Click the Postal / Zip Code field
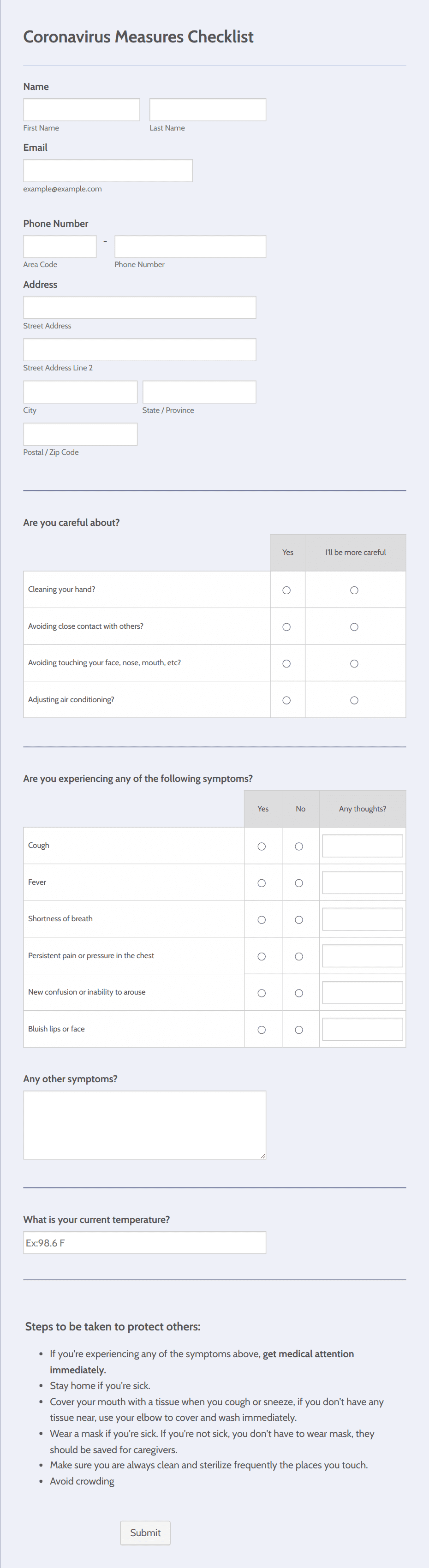Viewport: 429px width, 1568px height. click(x=80, y=434)
